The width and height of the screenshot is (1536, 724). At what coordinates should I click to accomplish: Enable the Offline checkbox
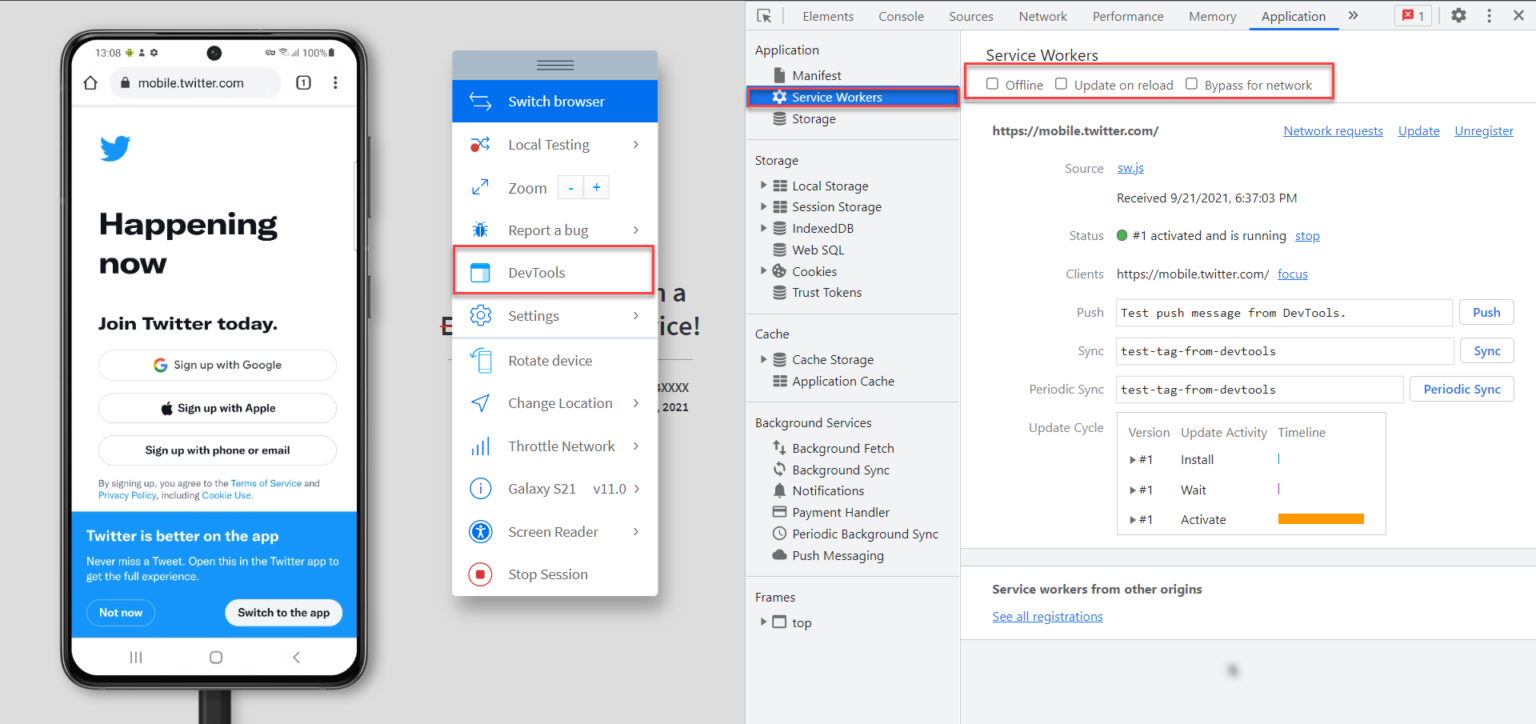991,84
